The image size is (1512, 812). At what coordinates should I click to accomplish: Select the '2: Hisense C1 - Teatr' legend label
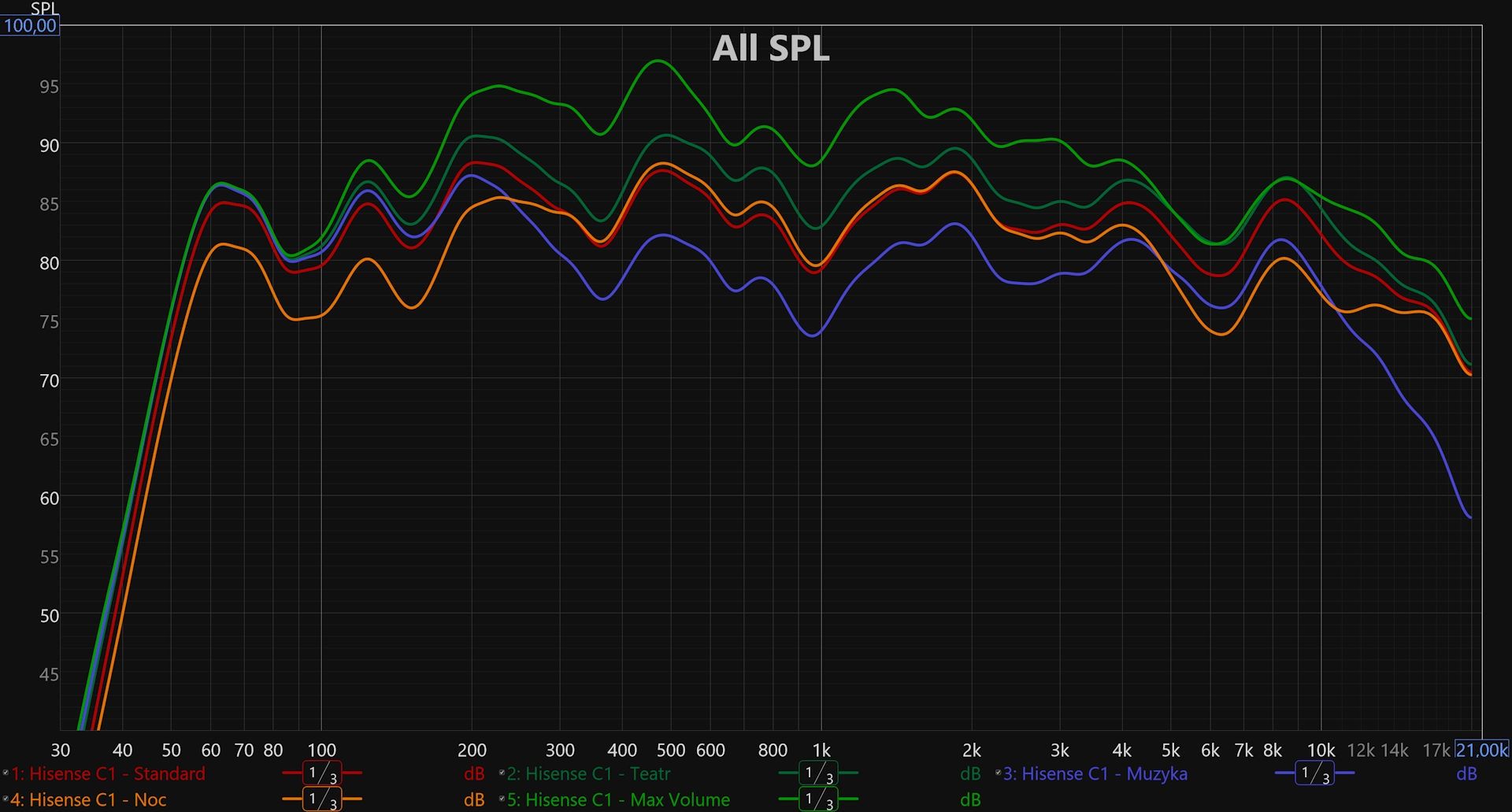[x=589, y=773]
